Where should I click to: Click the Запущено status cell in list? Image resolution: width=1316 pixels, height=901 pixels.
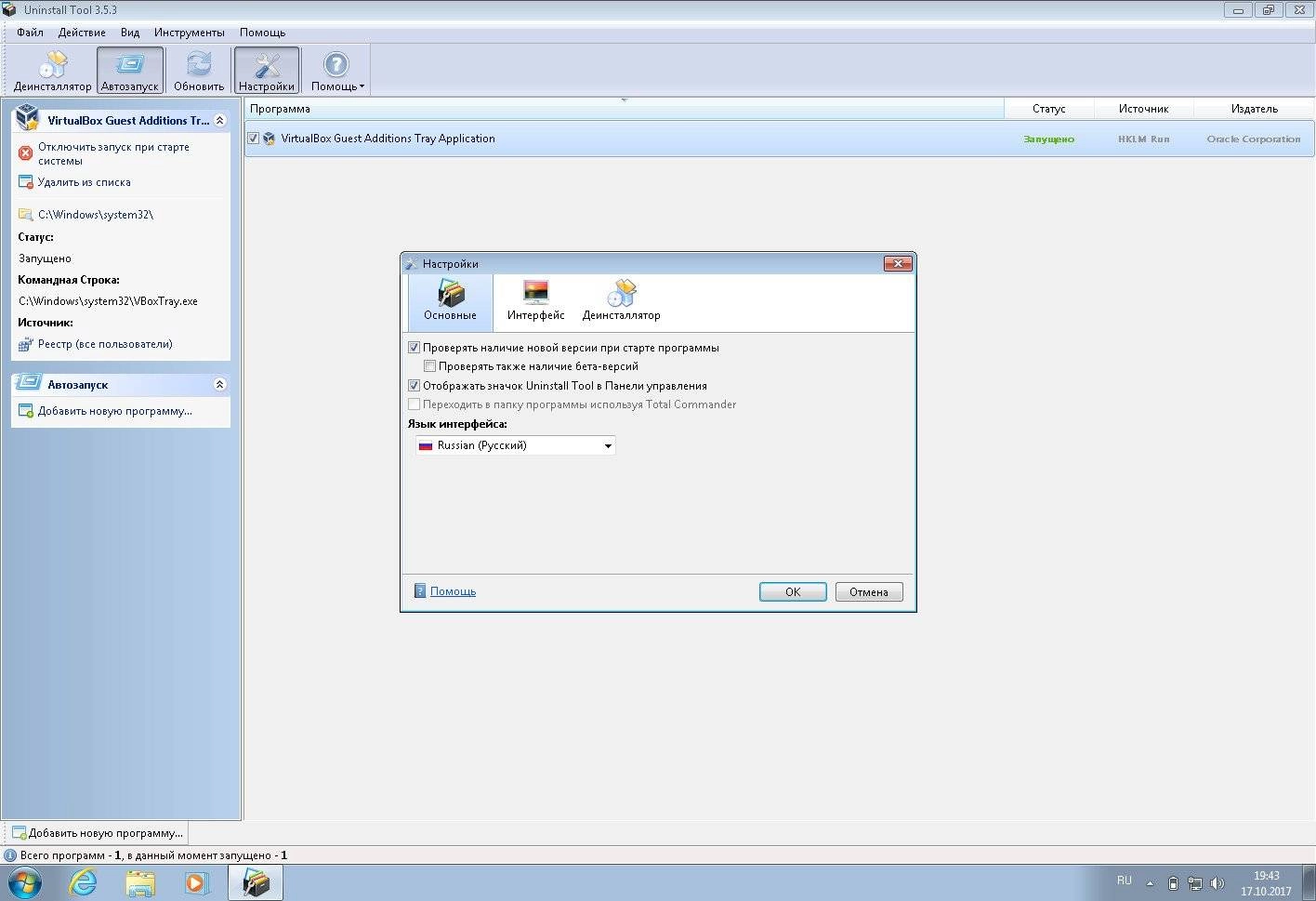[1048, 139]
